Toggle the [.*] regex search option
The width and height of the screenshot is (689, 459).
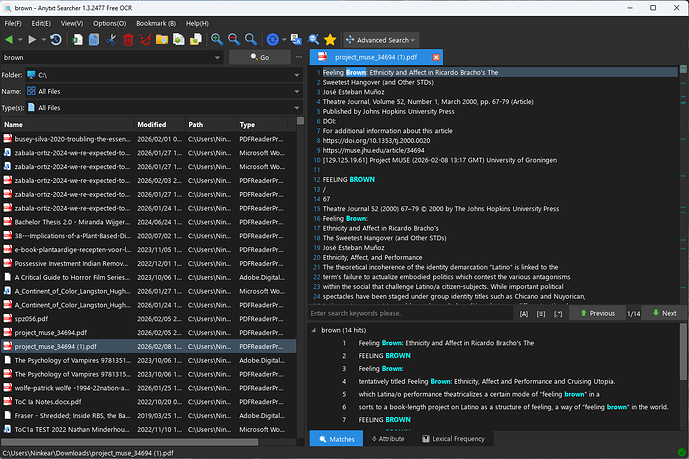[557, 313]
